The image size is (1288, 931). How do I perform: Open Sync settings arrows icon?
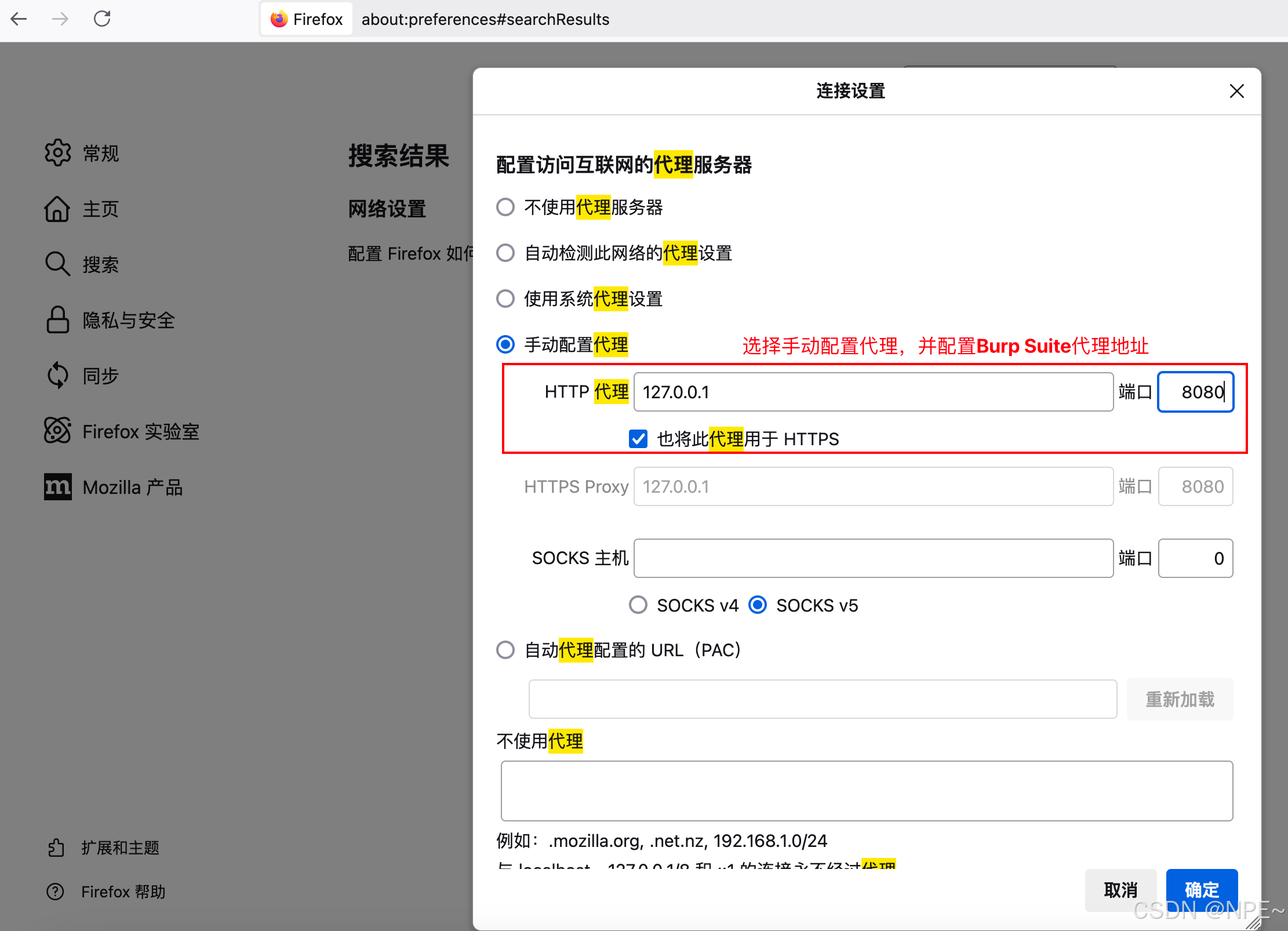(57, 376)
